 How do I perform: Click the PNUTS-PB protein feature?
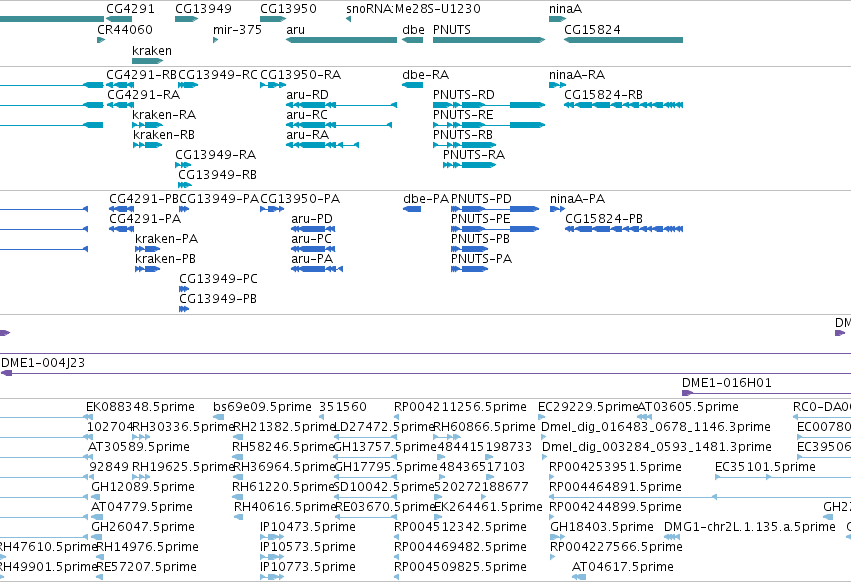click(469, 249)
